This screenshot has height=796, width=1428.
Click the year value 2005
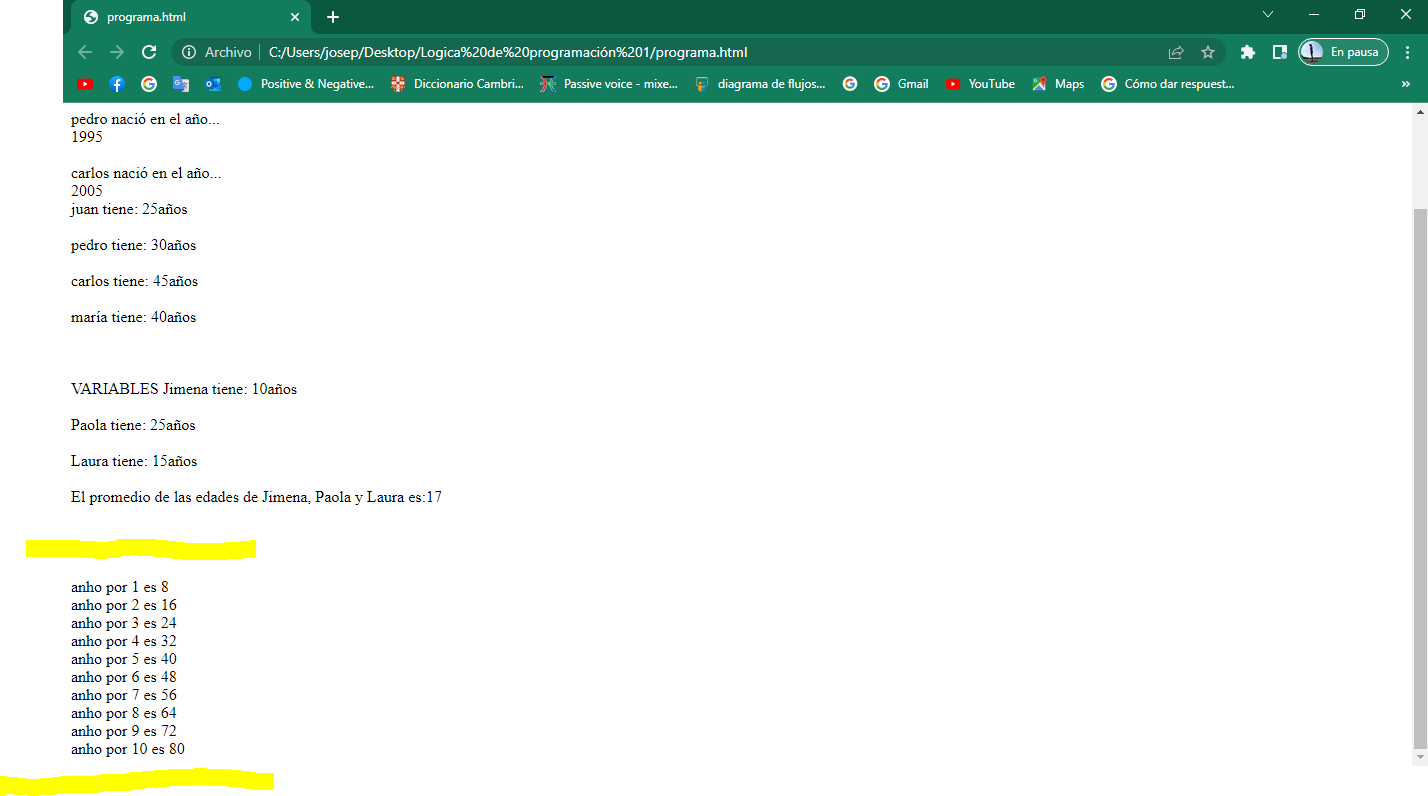[x=87, y=191]
